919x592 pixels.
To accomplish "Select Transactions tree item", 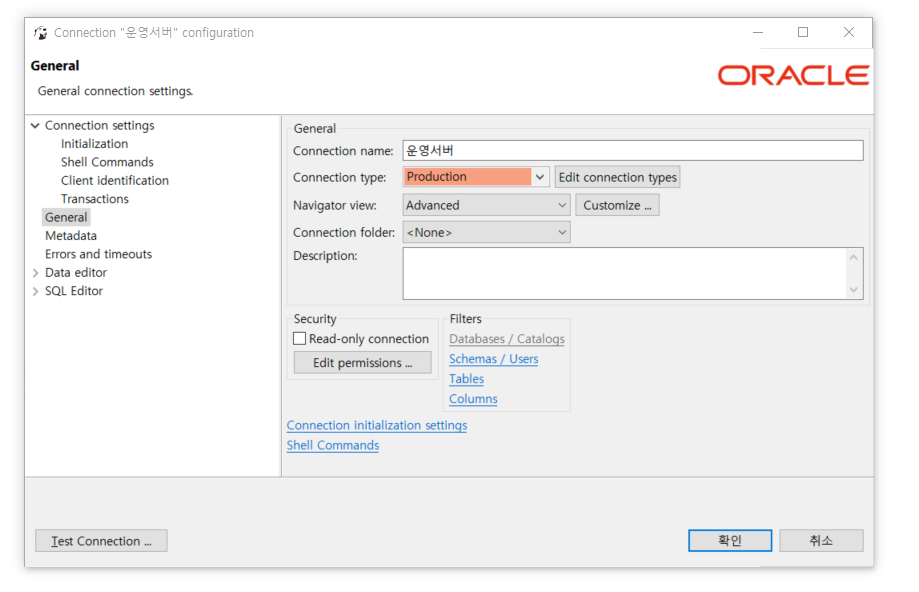I will click(95, 199).
